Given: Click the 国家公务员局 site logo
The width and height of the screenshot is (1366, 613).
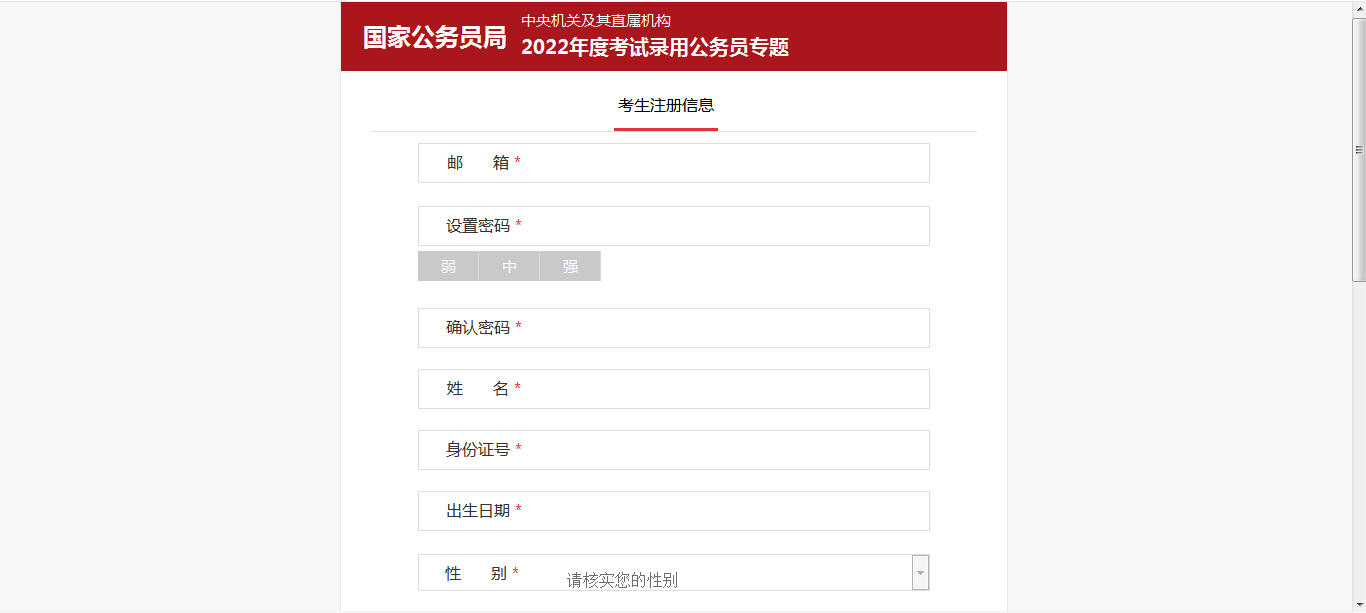Looking at the screenshot, I should tap(434, 37).
